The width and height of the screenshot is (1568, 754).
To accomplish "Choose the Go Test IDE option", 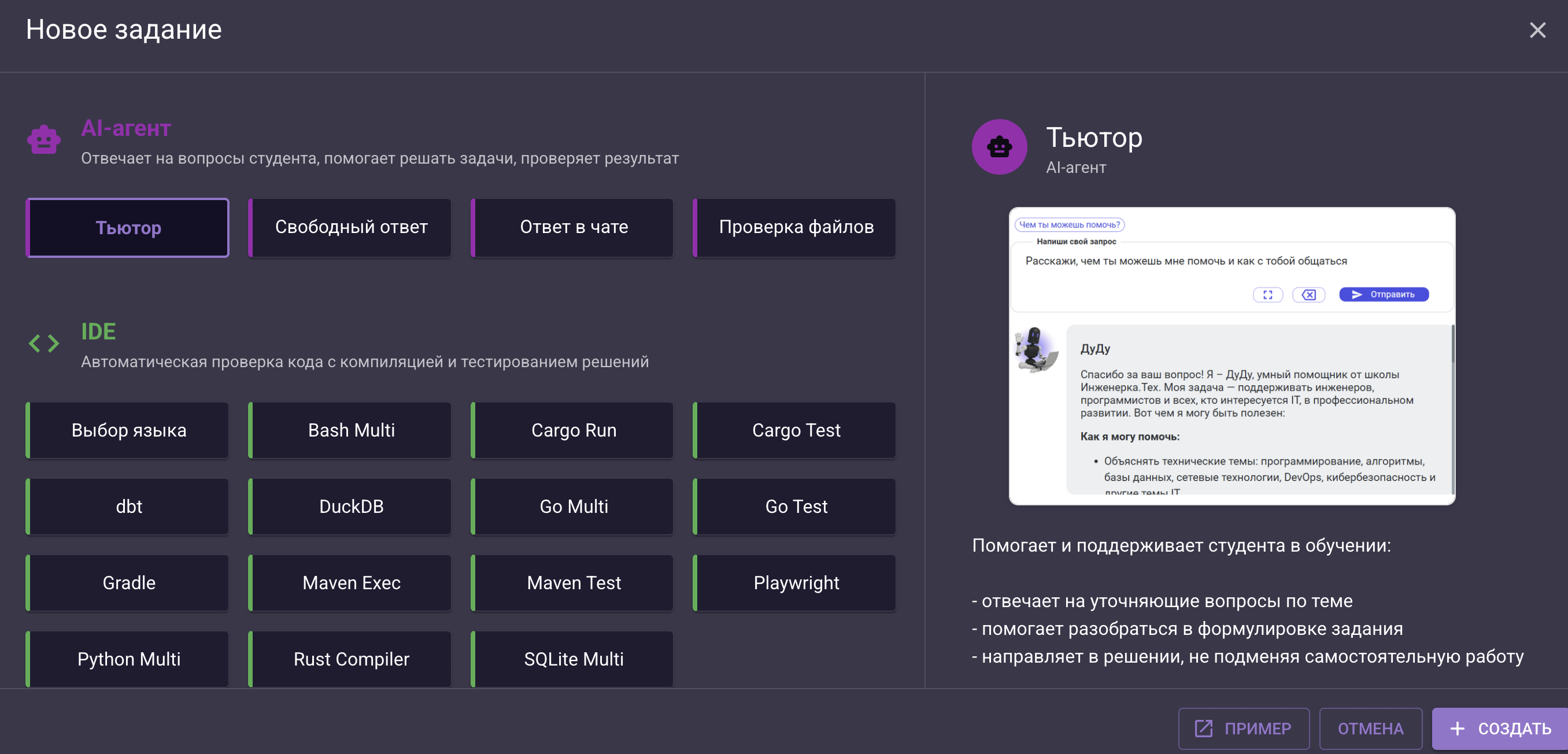I will (794, 507).
